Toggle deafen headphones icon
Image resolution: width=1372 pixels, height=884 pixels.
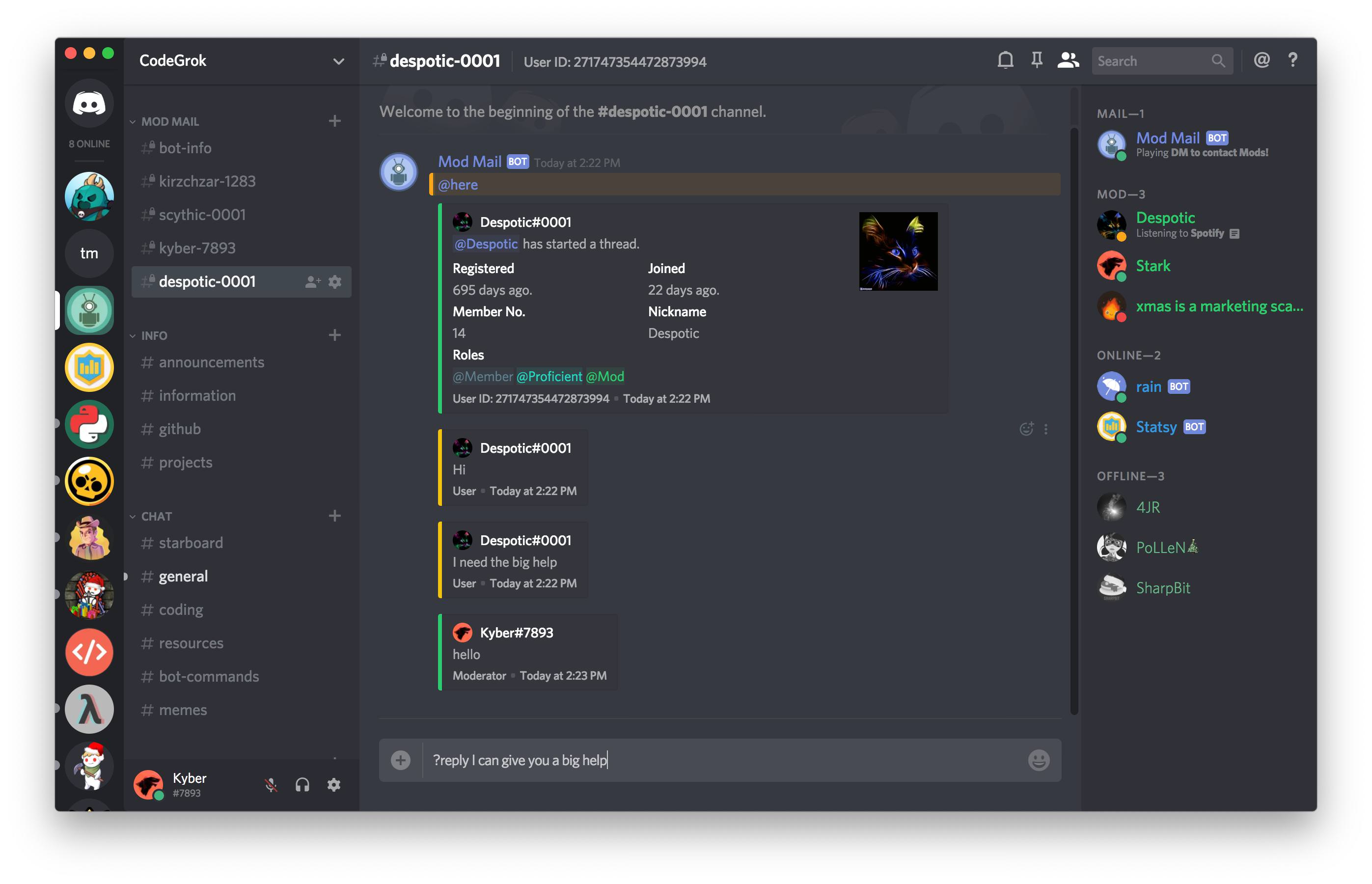302,785
